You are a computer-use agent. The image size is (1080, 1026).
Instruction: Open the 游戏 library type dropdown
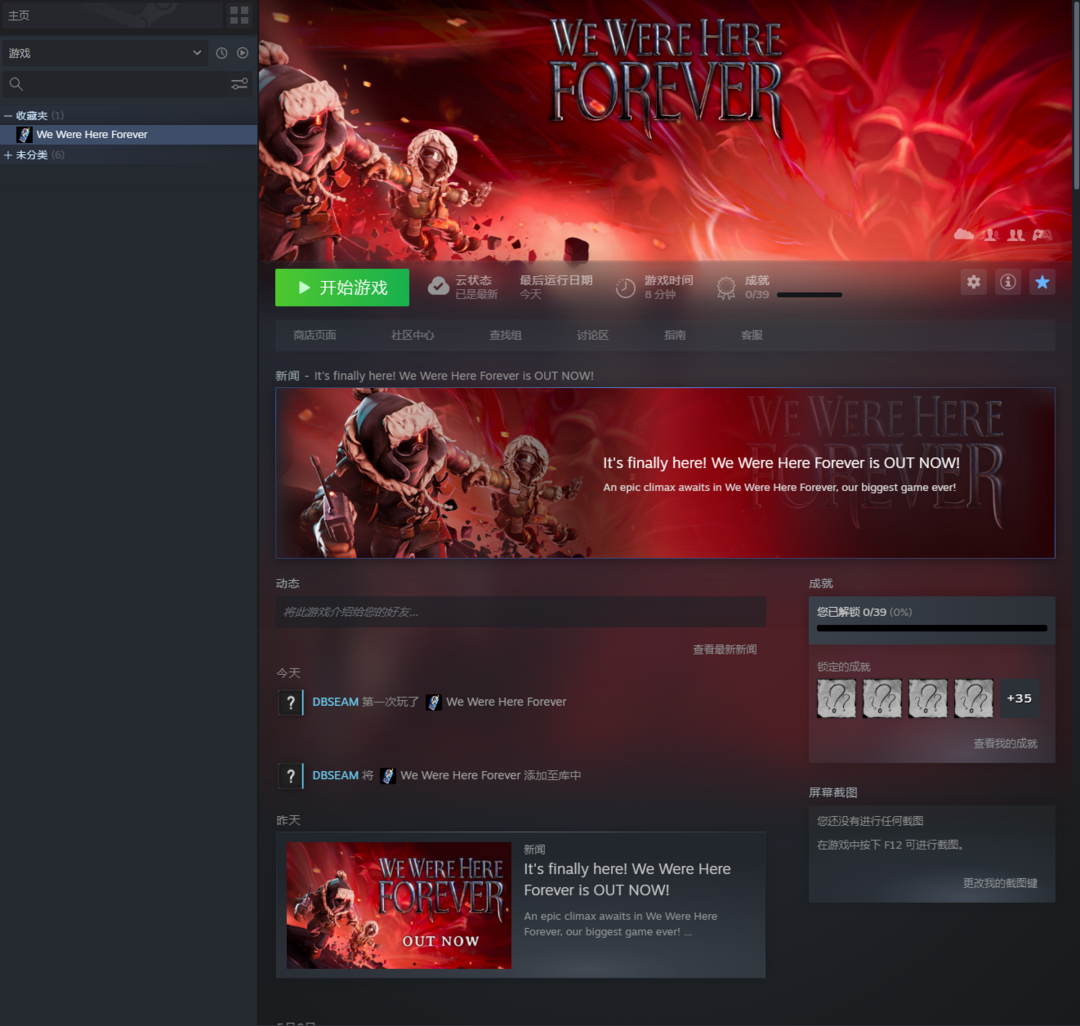coord(104,53)
